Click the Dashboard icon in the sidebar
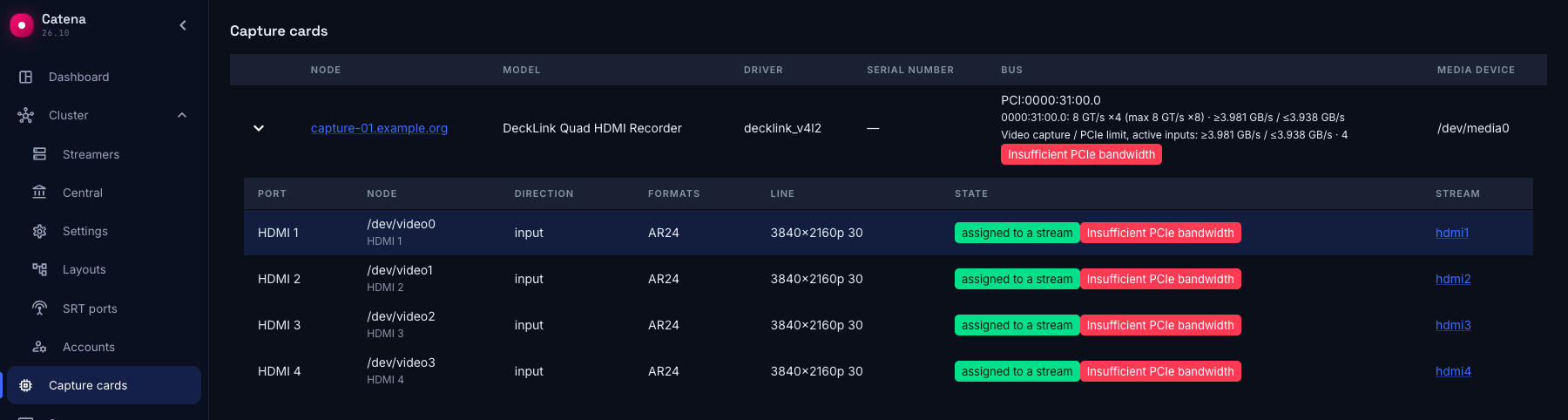 26,77
